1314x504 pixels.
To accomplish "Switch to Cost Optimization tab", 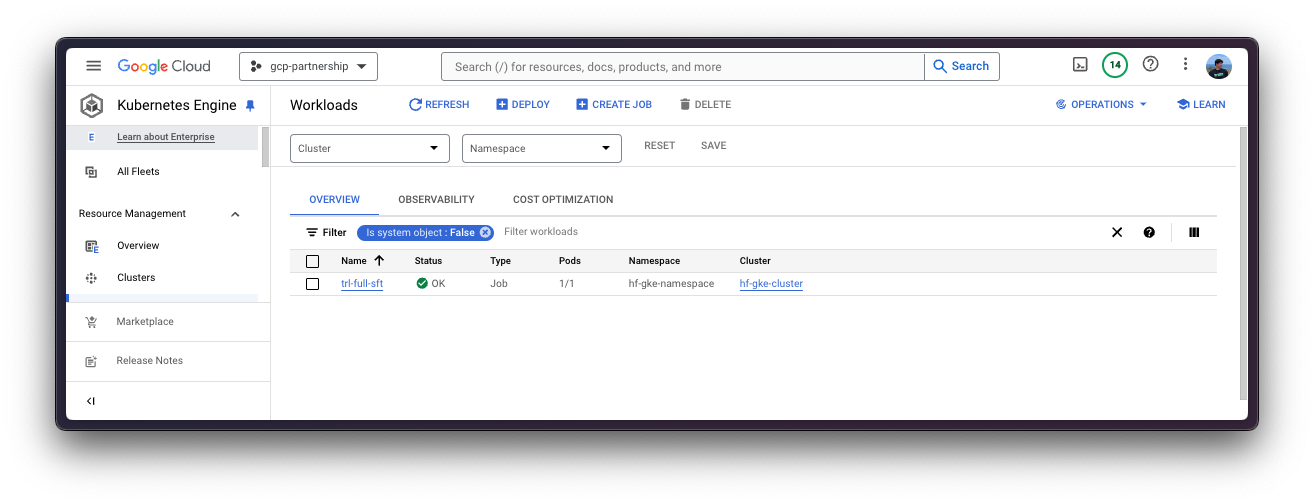I will coord(563,200).
